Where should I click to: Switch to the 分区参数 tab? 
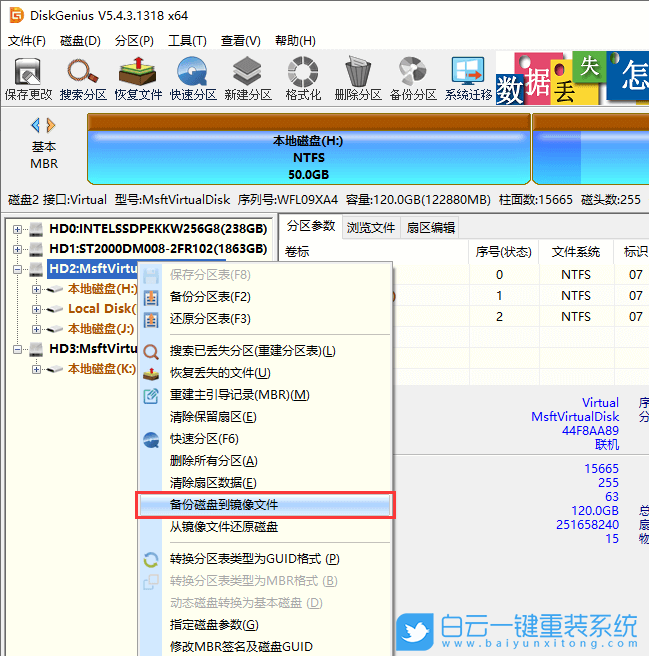[311, 226]
